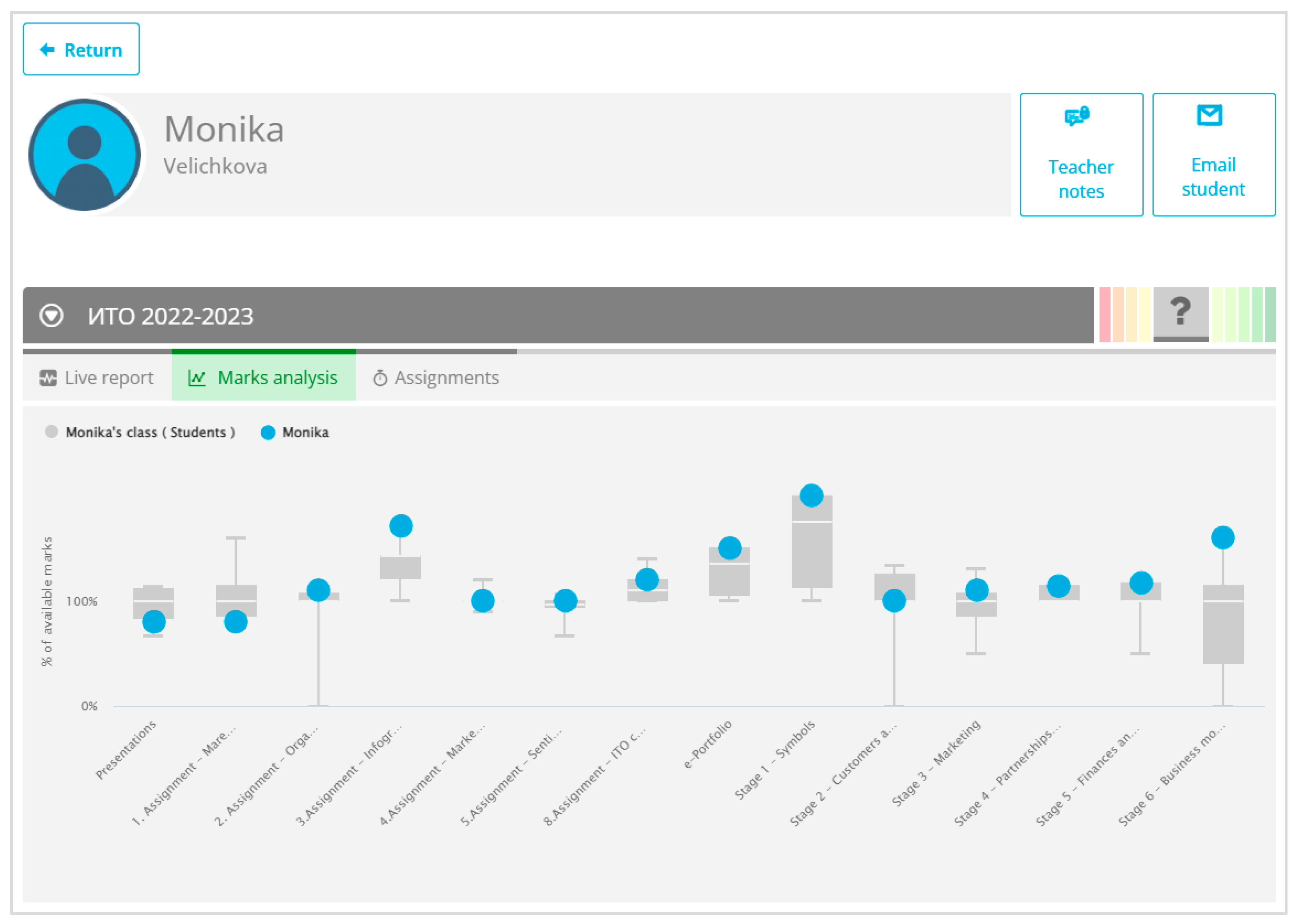Click Monika's profile avatar picture

point(85,155)
